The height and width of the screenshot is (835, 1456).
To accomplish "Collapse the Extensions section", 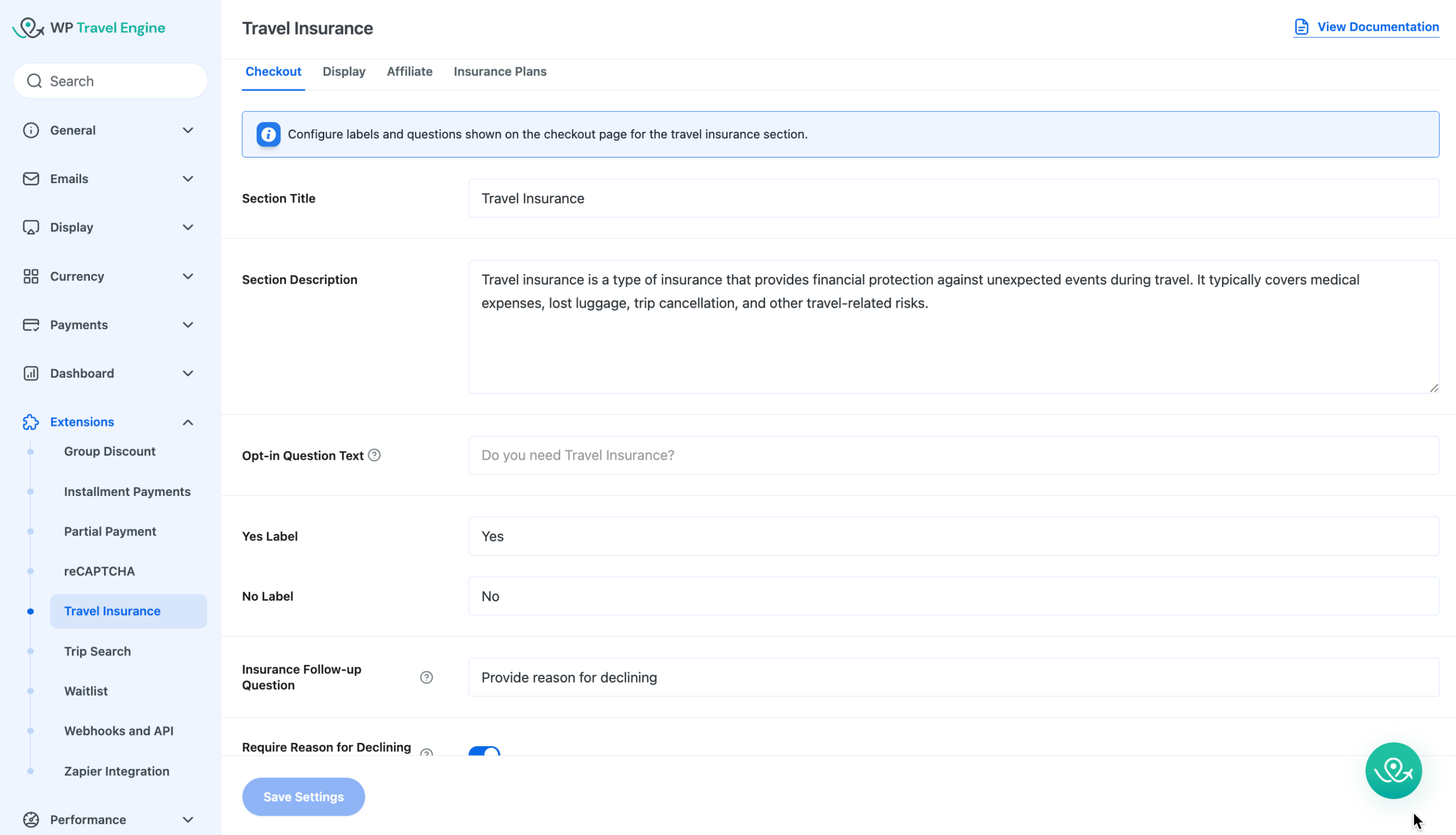I will pyautogui.click(x=188, y=422).
